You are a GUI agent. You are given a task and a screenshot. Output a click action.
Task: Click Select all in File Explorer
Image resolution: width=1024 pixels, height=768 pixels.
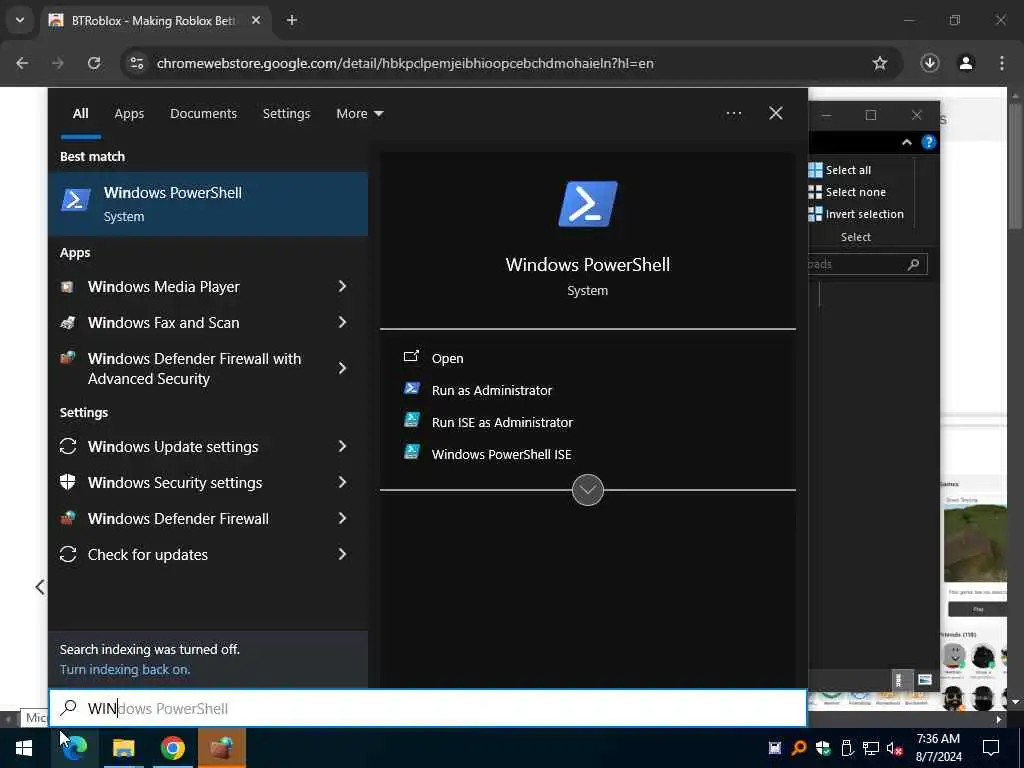tap(839, 170)
